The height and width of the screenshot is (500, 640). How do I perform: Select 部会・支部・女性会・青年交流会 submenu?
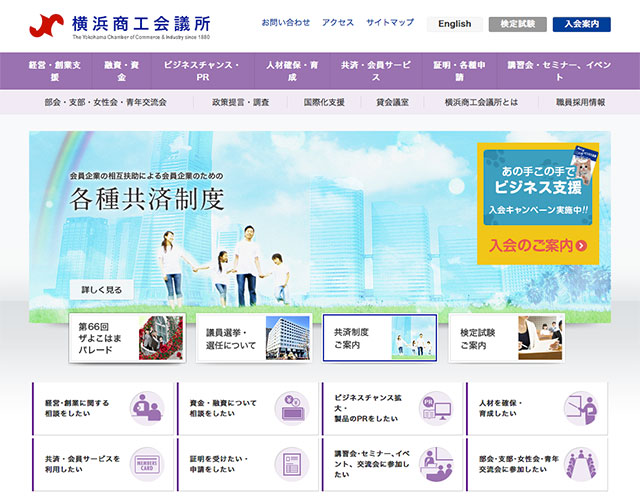tap(106, 102)
